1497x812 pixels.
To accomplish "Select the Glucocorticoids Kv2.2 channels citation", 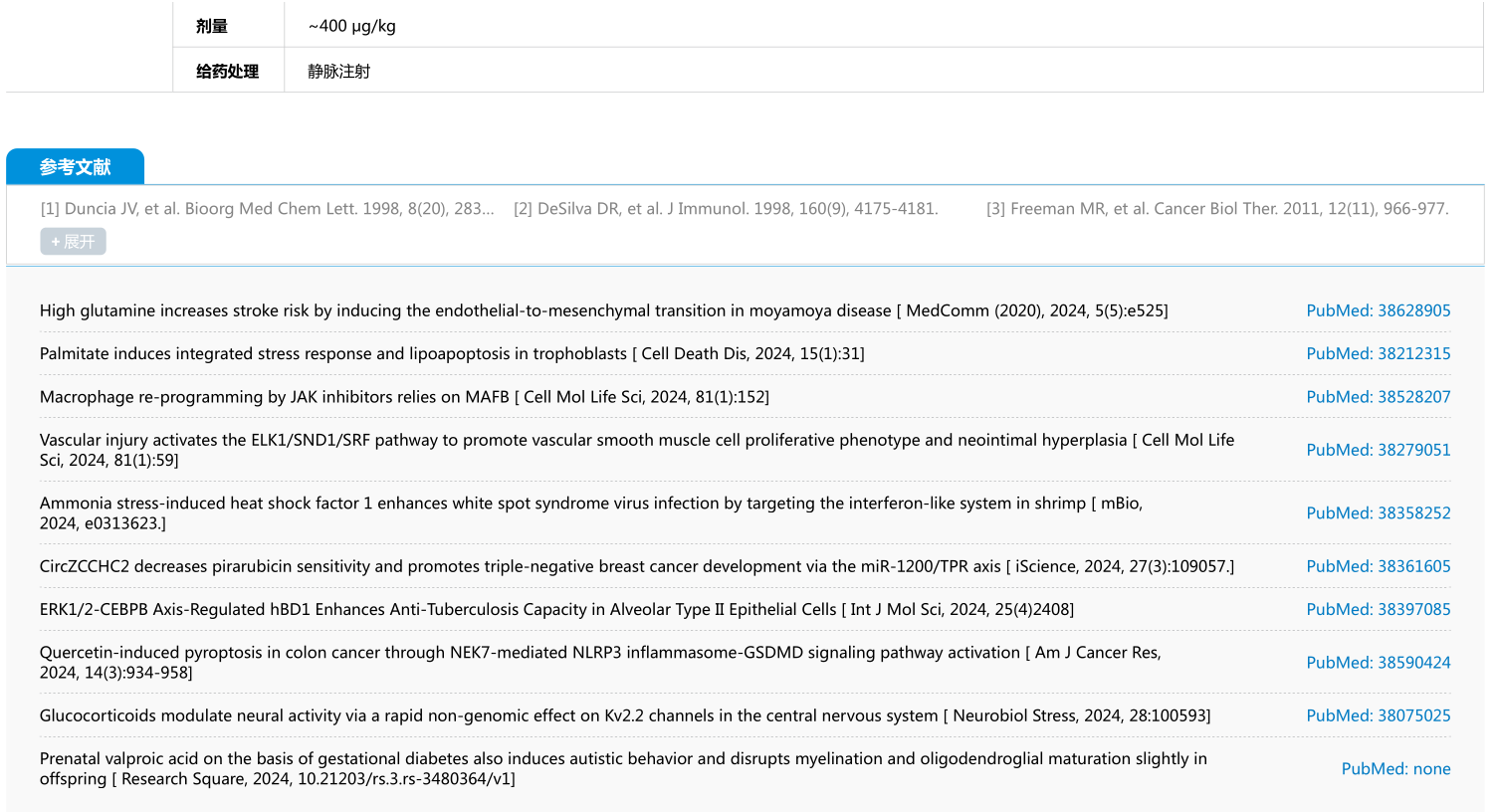I will 625,714.
